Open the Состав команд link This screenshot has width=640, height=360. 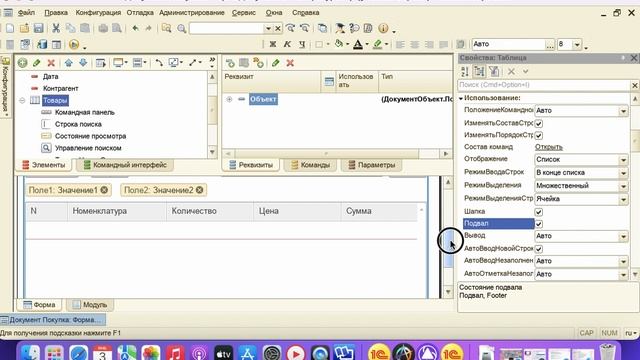click(549, 147)
